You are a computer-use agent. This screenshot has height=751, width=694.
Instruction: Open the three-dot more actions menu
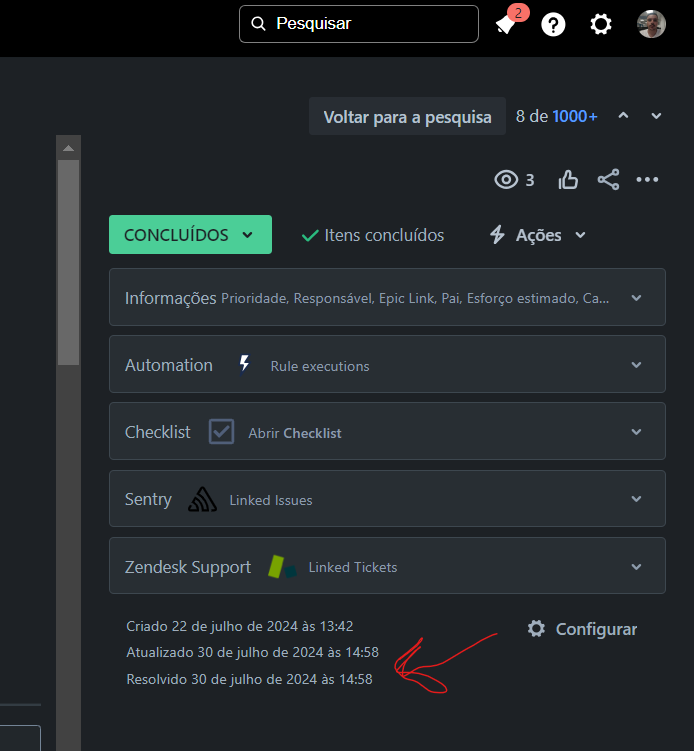[x=647, y=180]
